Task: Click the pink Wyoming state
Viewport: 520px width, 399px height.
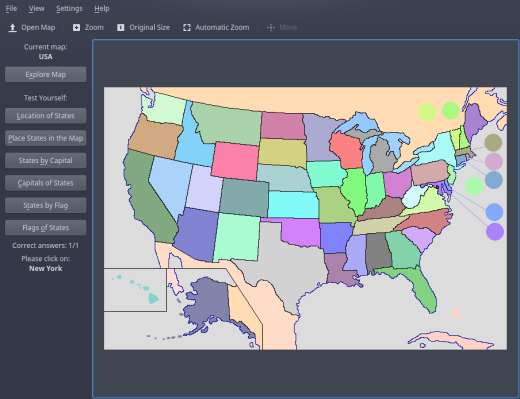Action: point(235,161)
